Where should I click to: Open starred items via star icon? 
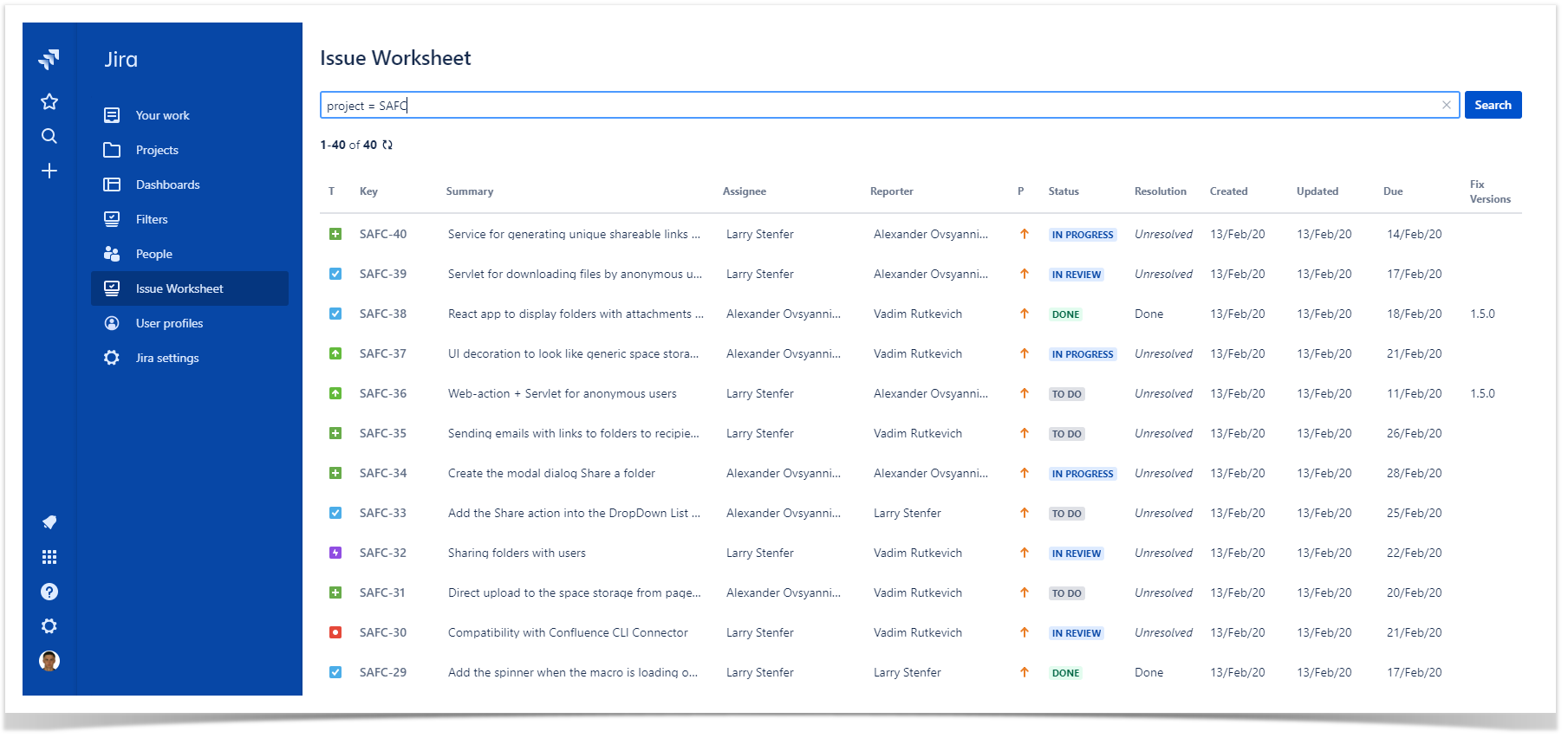pyautogui.click(x=49, y=102)
